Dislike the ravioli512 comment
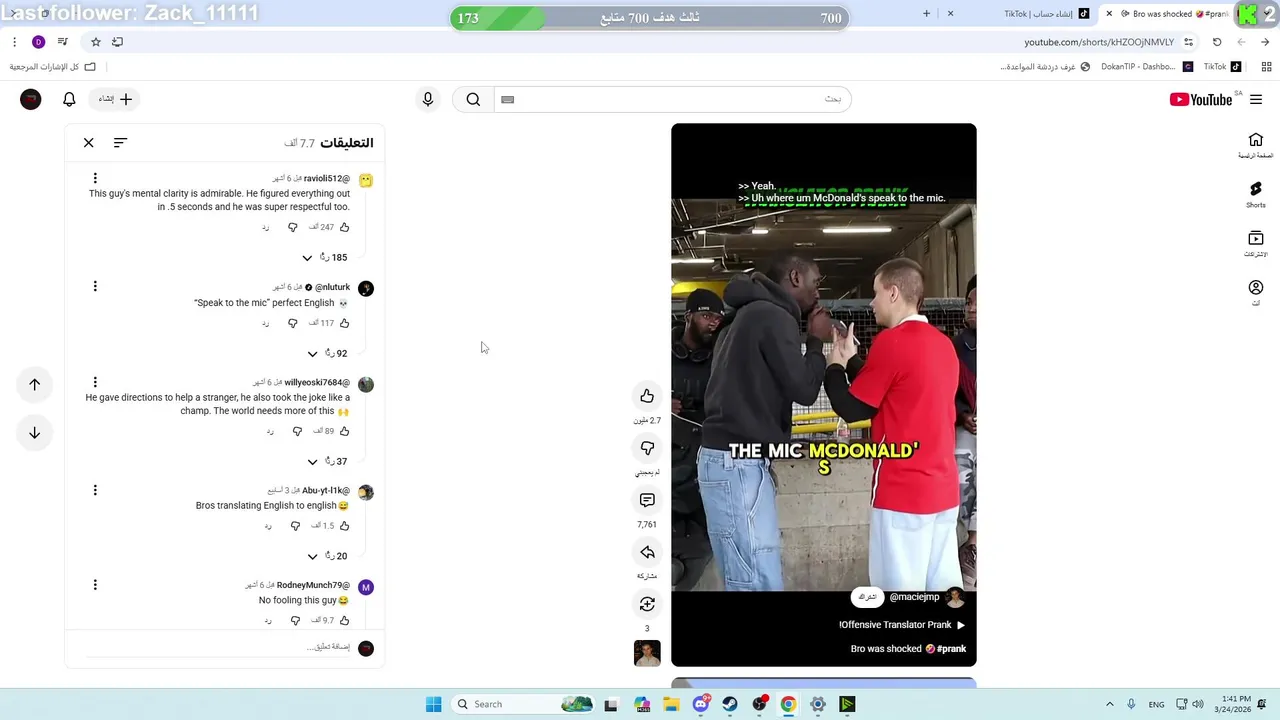Image resolution: width=1280 pixels, height=720 pixels. (293, 227)
